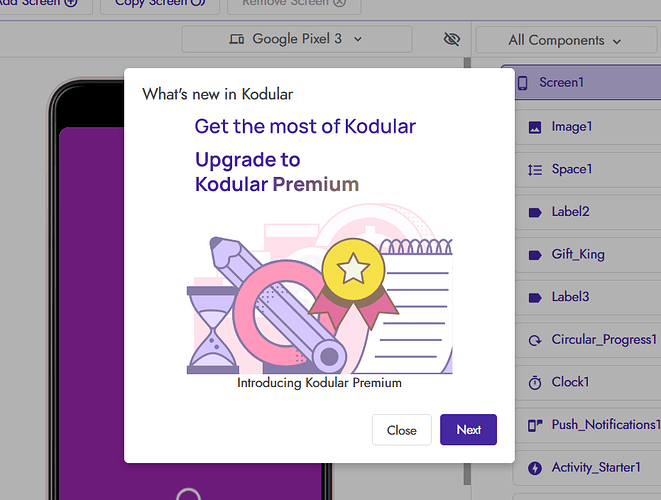Viewport: 661px width, 500px height.
Task: Click the Circular_Progress1 spinner icon
Action: 535,340
